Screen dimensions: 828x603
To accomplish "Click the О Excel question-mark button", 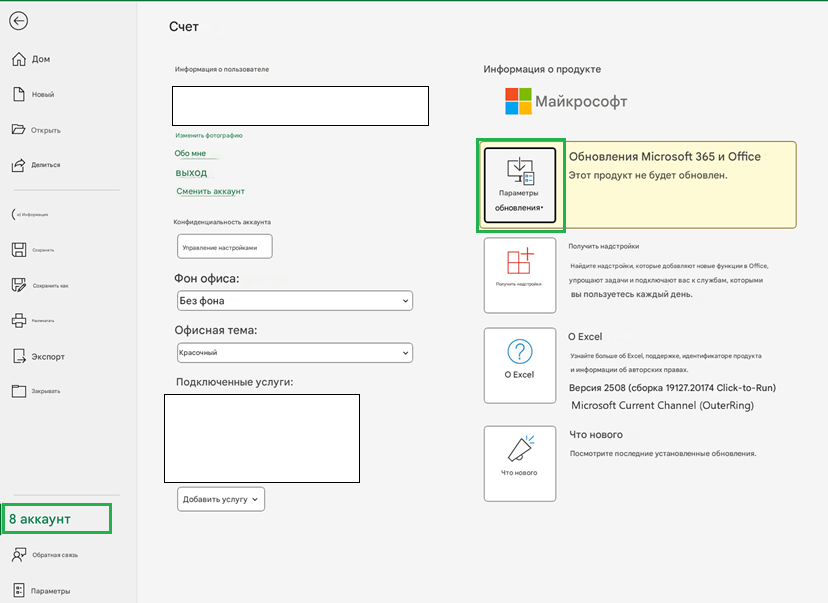I will click(x=520, y=365).
